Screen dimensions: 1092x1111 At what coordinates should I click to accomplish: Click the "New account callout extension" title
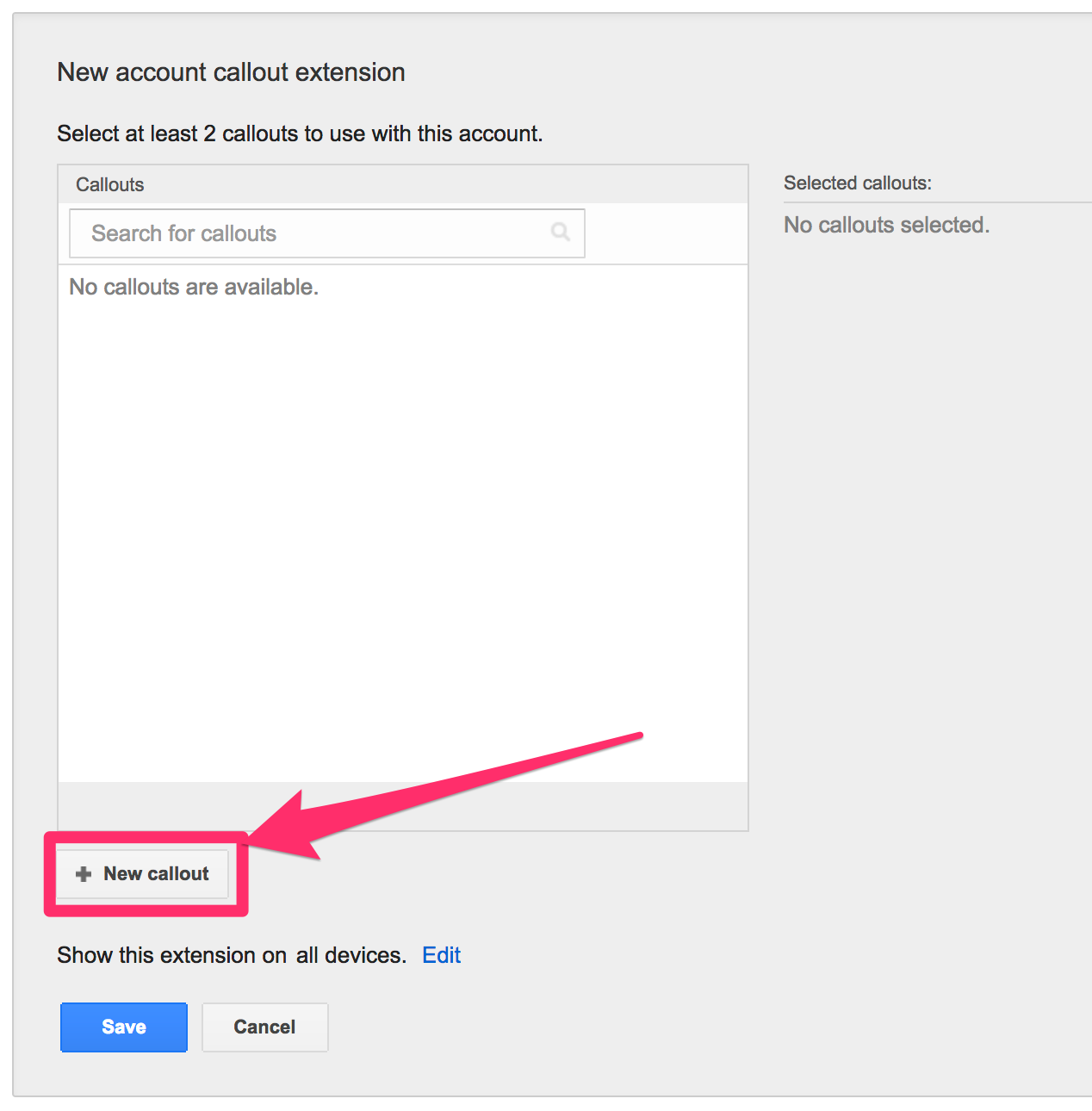[231, 72]
